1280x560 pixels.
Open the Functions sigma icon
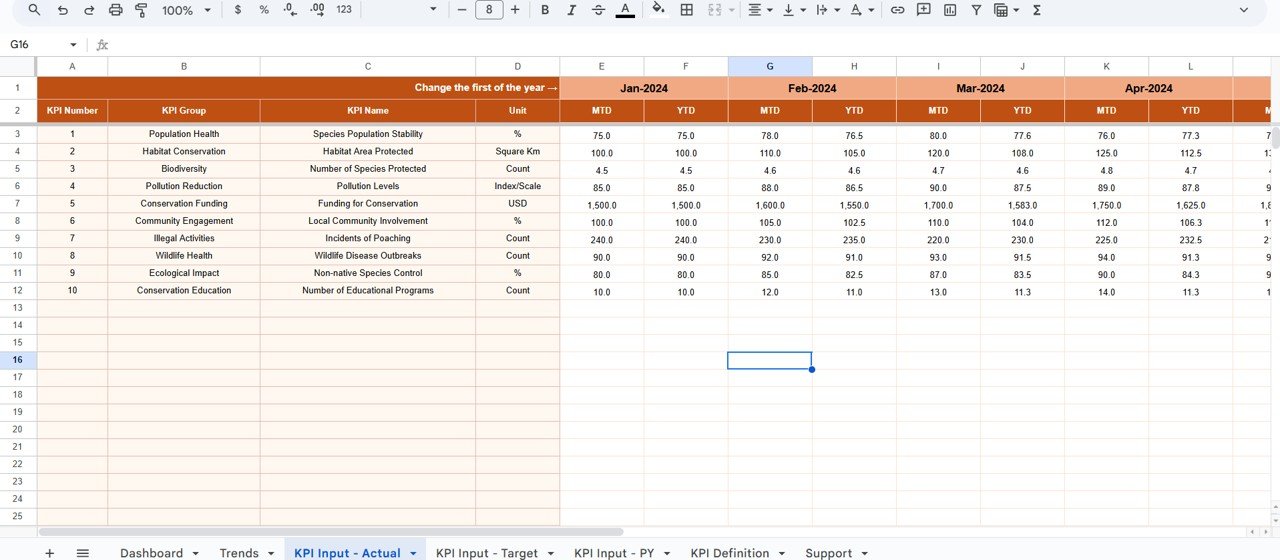[1036, 10]
